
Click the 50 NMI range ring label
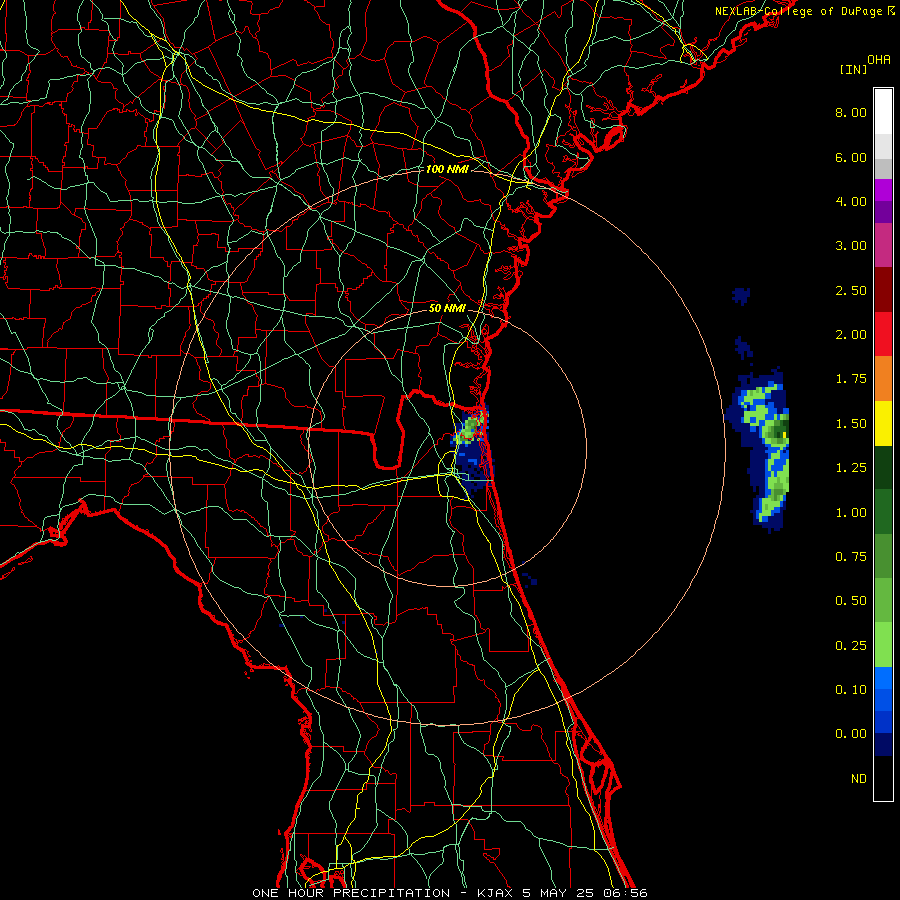pos(447,308)
